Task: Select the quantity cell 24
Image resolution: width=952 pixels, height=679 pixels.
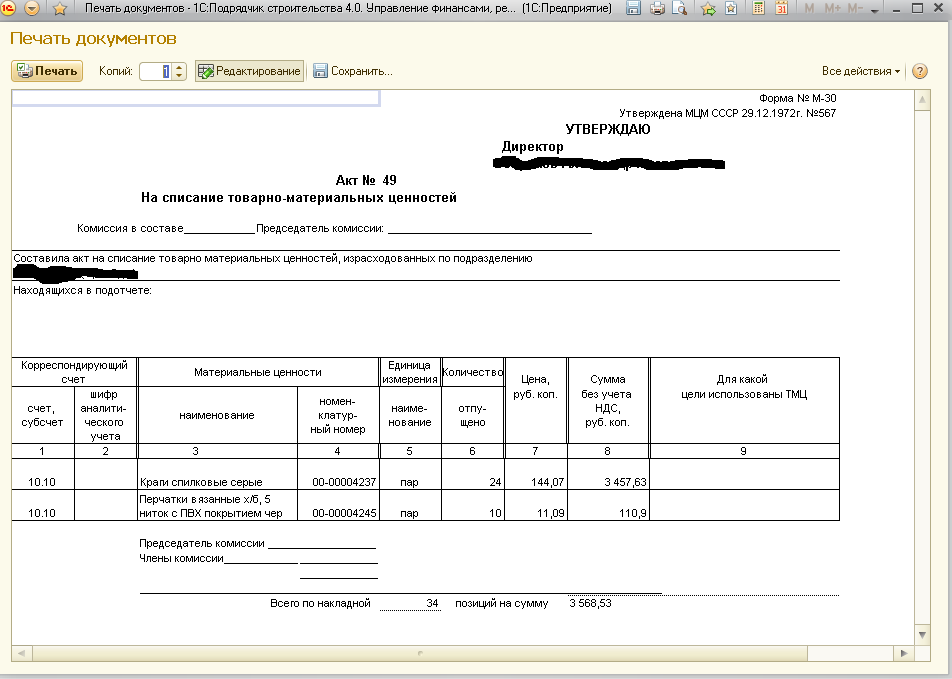Action: click(x=472, y=474)
